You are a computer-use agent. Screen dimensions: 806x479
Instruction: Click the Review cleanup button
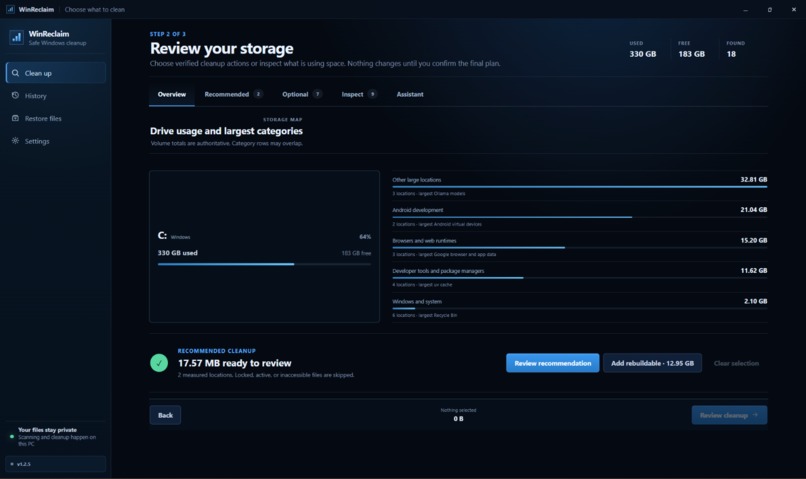[x=729, y=415]
